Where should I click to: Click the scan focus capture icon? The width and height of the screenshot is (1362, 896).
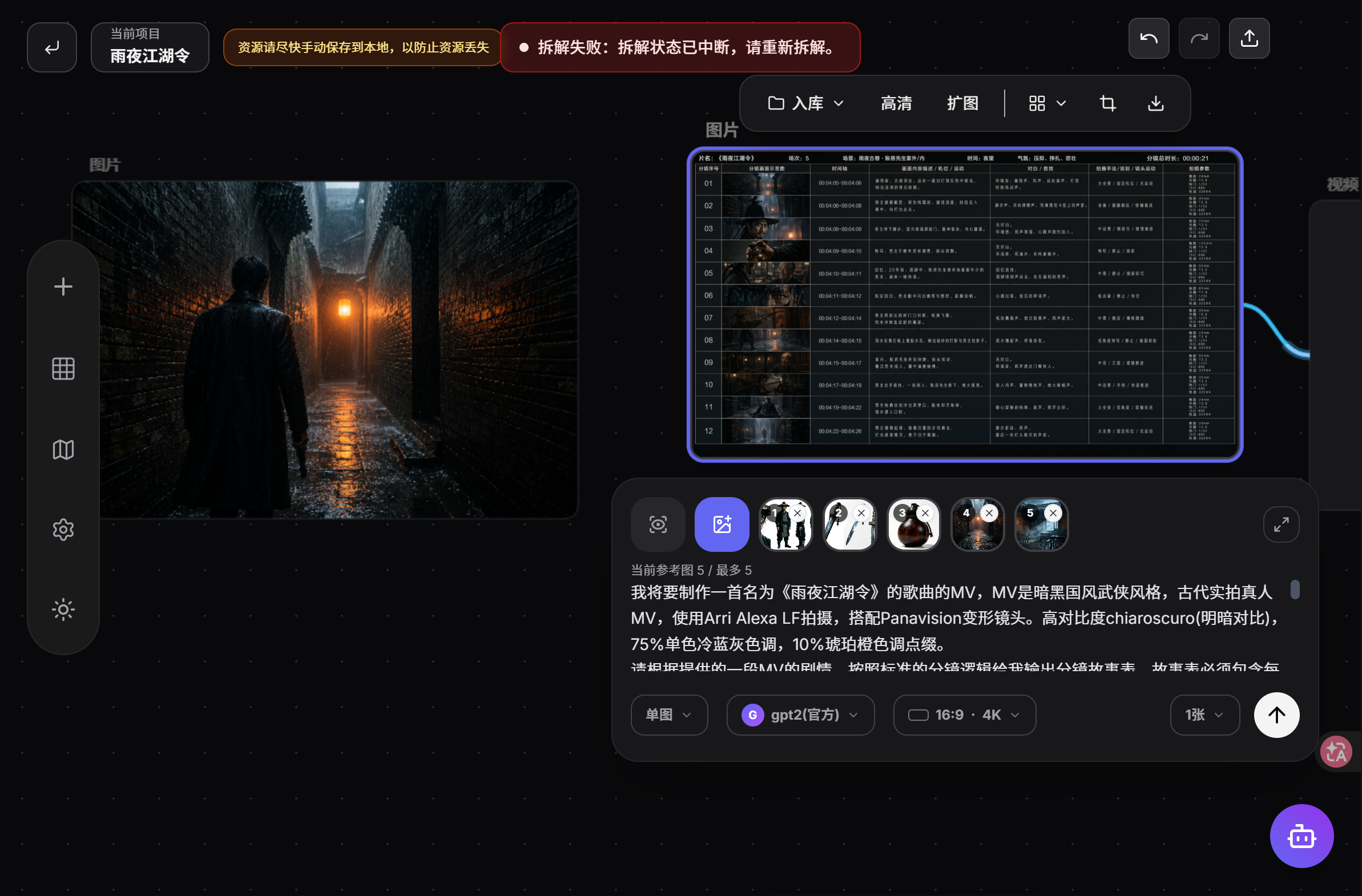pos(658,524)
